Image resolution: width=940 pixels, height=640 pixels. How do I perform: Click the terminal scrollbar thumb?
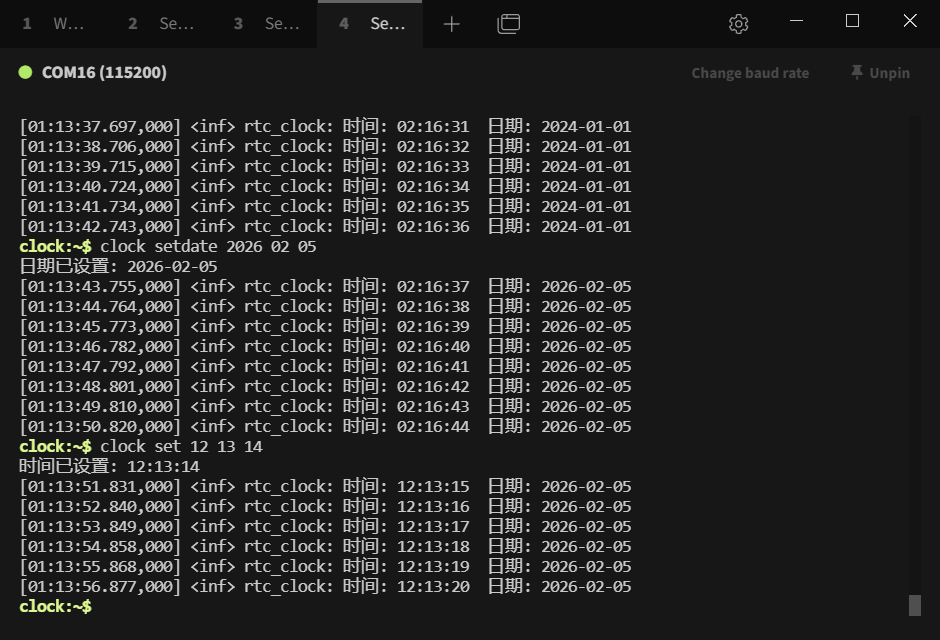click(915, 605)
